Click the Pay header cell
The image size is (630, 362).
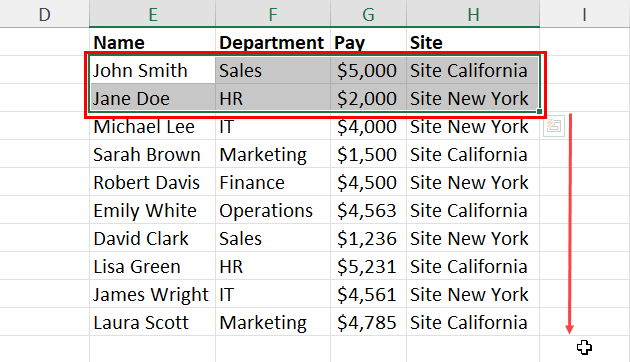tap(368, 42)
